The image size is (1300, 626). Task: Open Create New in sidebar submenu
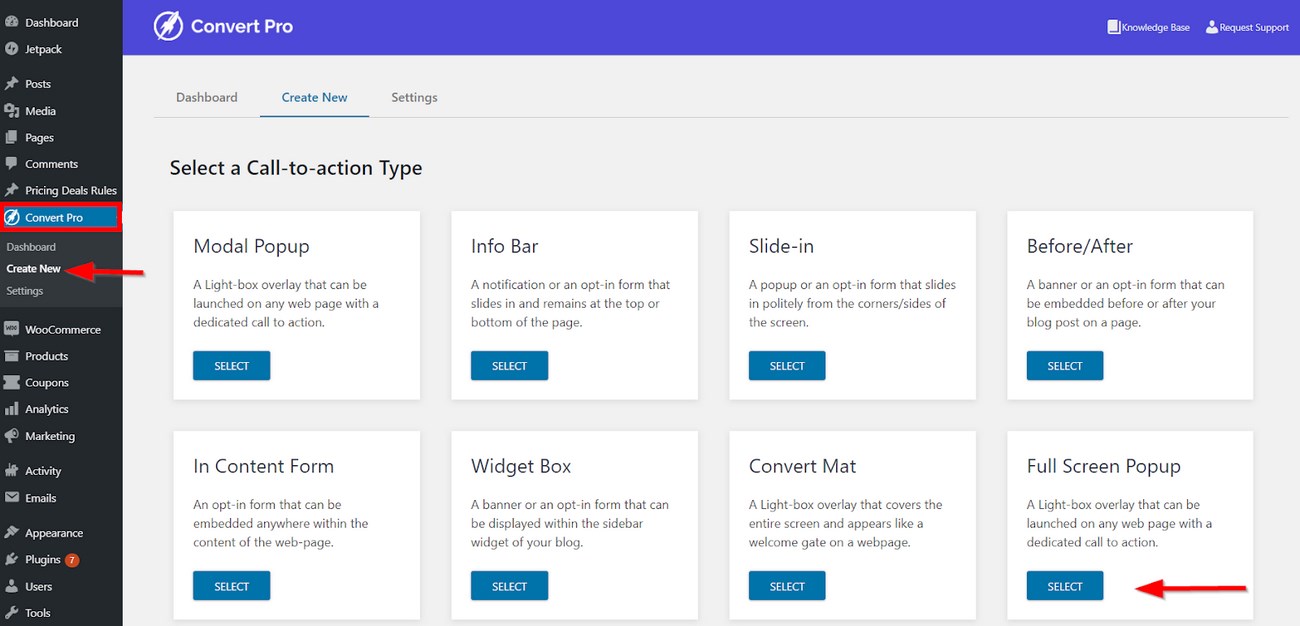pyautogui.click(x=33, y=269)
